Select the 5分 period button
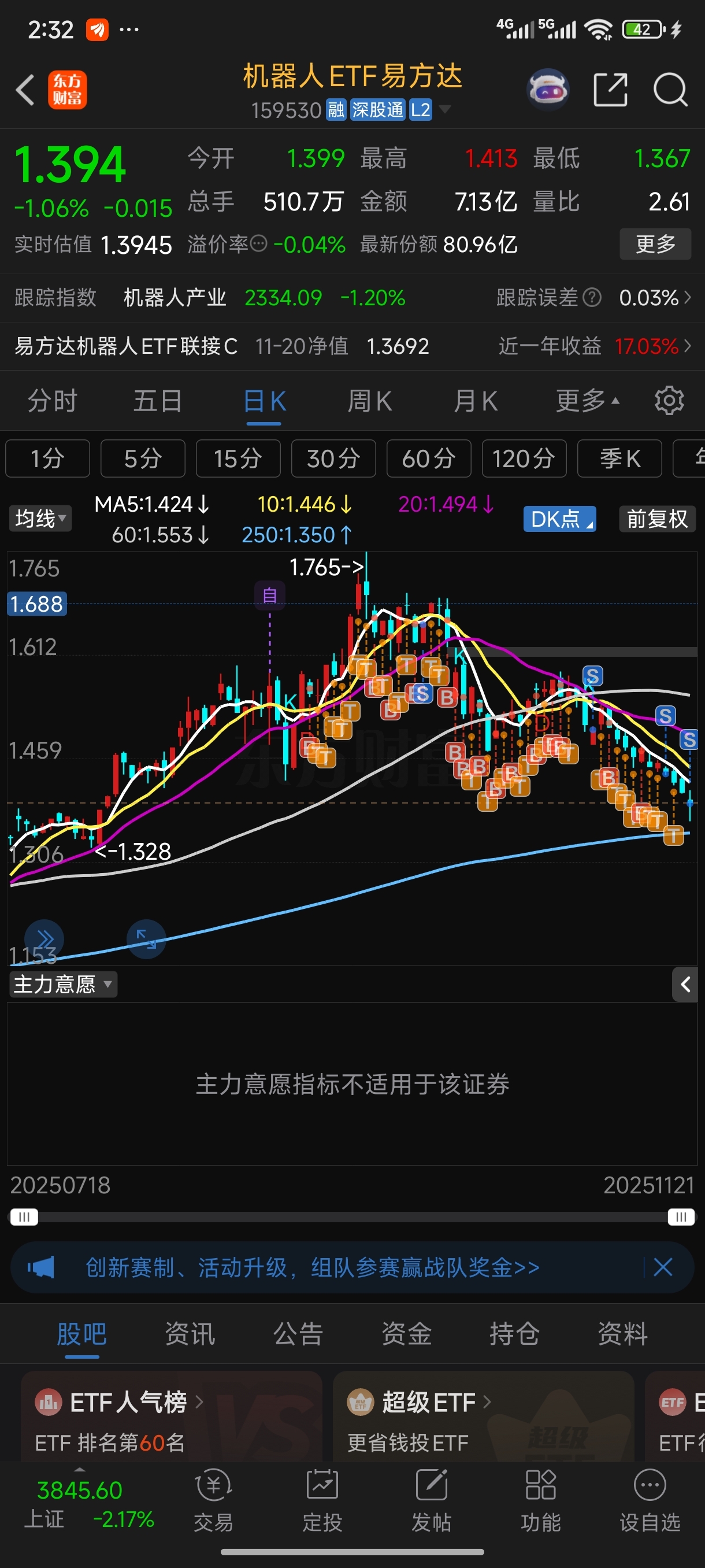This screenshot has height=1568, width=705. (143, 458)
